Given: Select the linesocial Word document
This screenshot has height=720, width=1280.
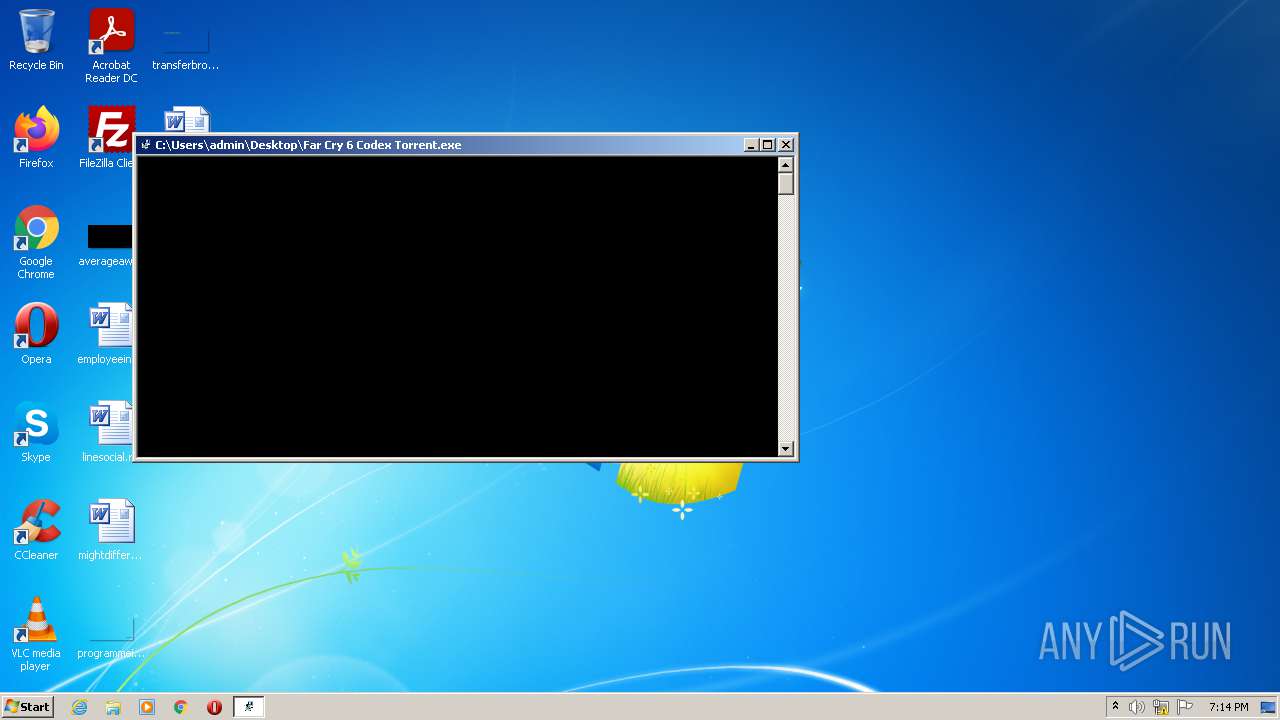Looking at the screenshot, I should pyautogui.click(x=107, y=432).
